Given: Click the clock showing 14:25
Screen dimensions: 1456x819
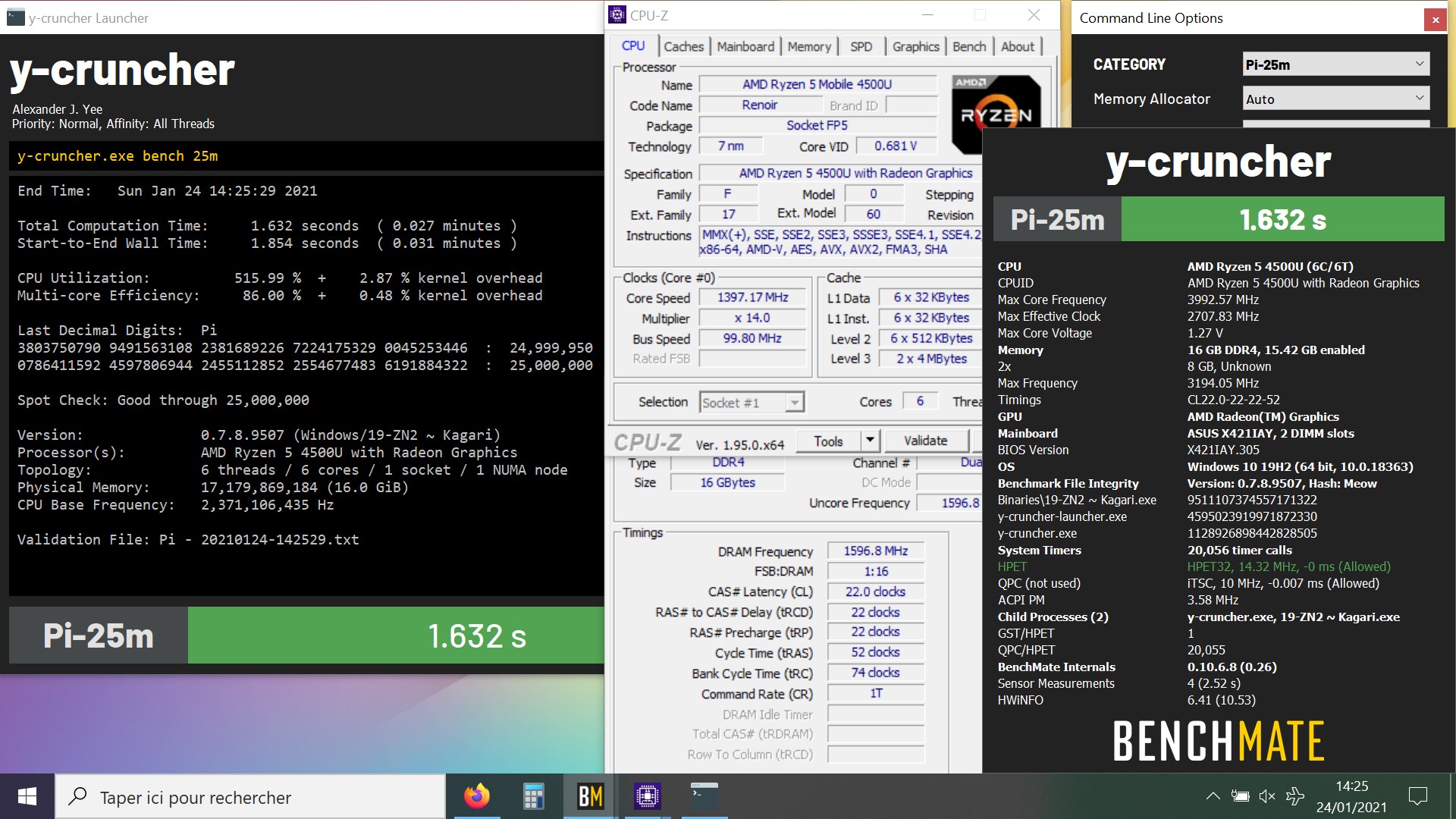Looking at the screenshot, I should click(1351, 786).
